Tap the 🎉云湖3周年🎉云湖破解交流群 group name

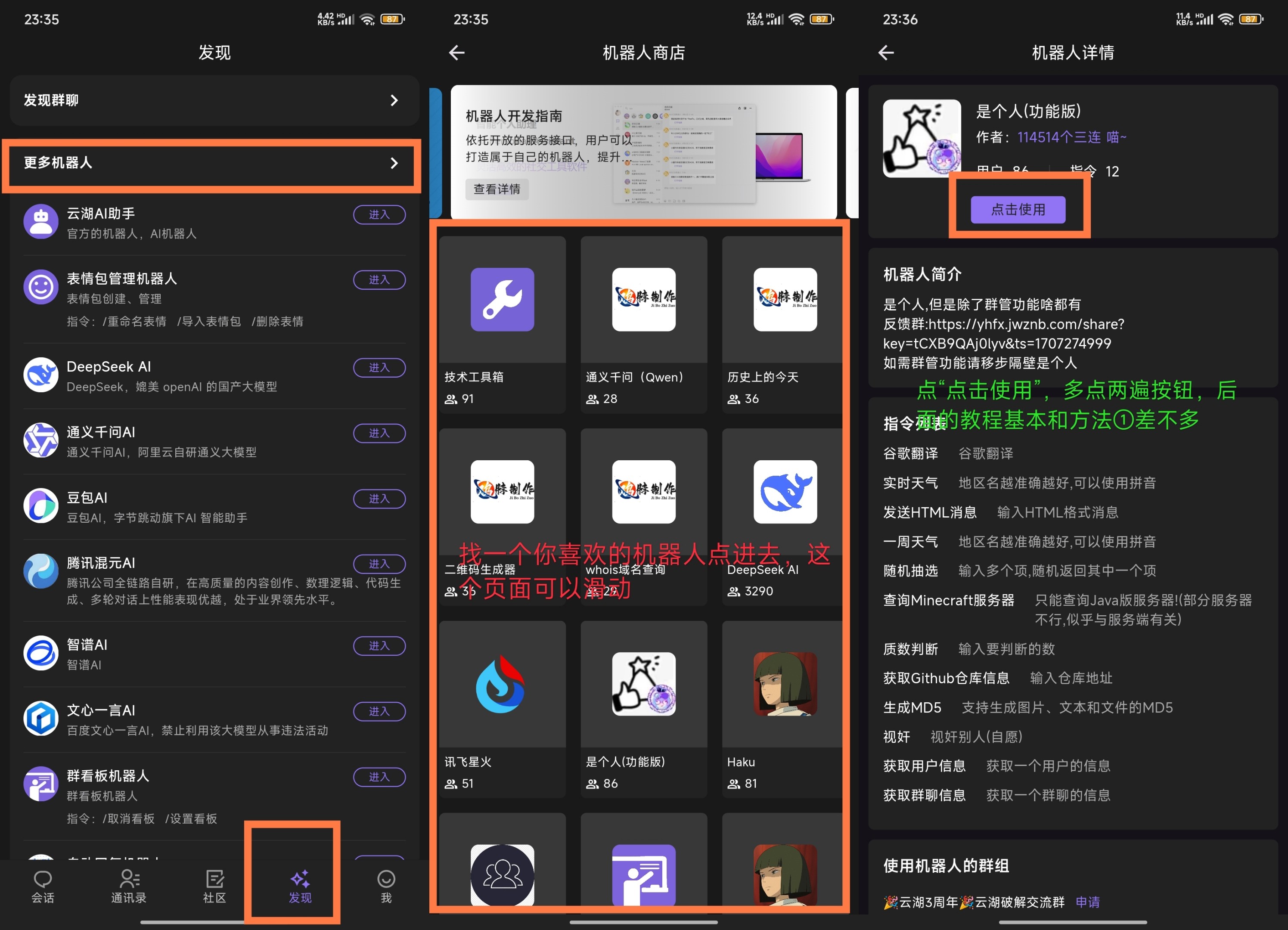pos(974,902)
